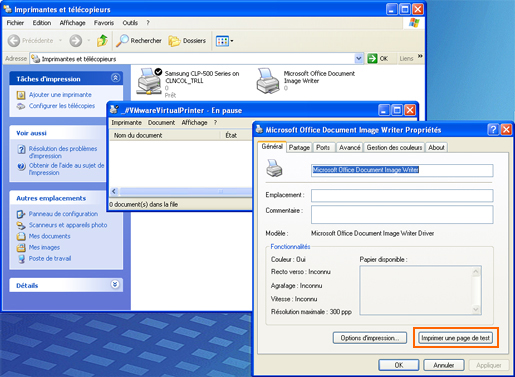Image resolution: width=515 pixels, height=377 pixels.
Task: Click Annuler in the Propriétés dialog
Action: pyautogui.click(x=444, y=365)
